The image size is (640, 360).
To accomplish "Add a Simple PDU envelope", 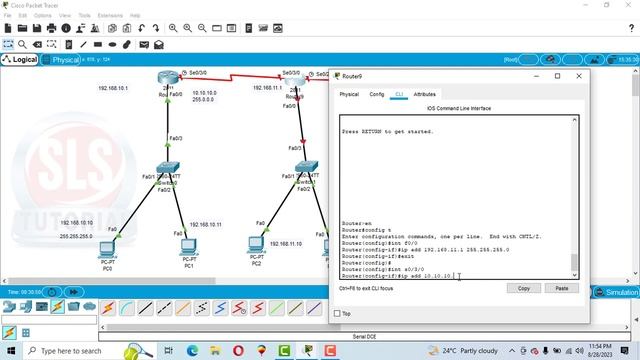I will [x=144, y=44].
